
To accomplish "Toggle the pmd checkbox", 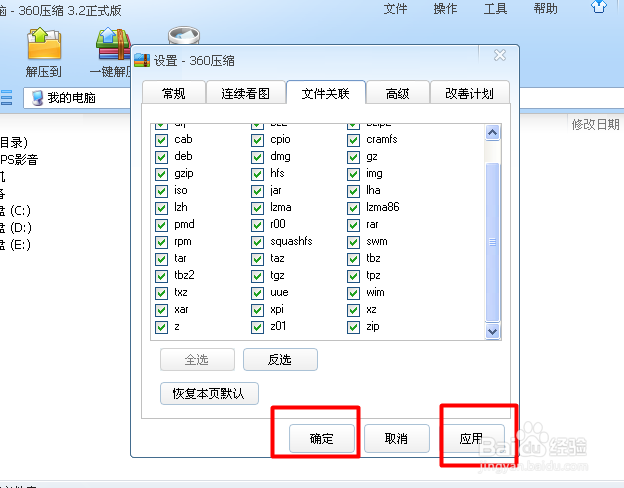I will pyautogui.click(x=161, y=225).
